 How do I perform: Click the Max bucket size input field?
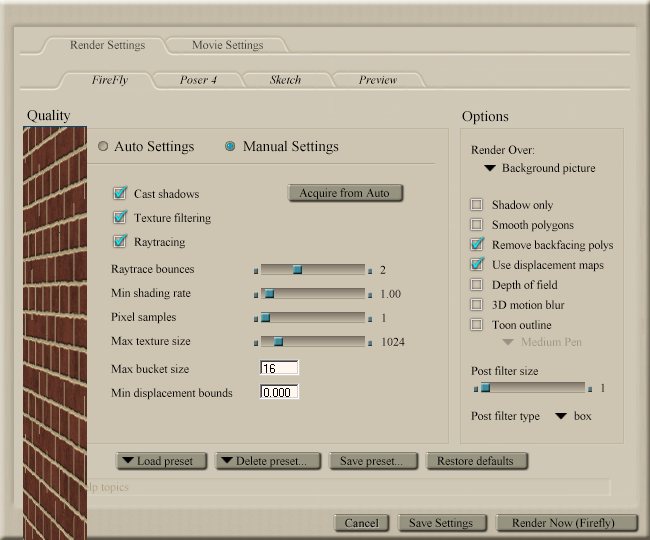279,369
